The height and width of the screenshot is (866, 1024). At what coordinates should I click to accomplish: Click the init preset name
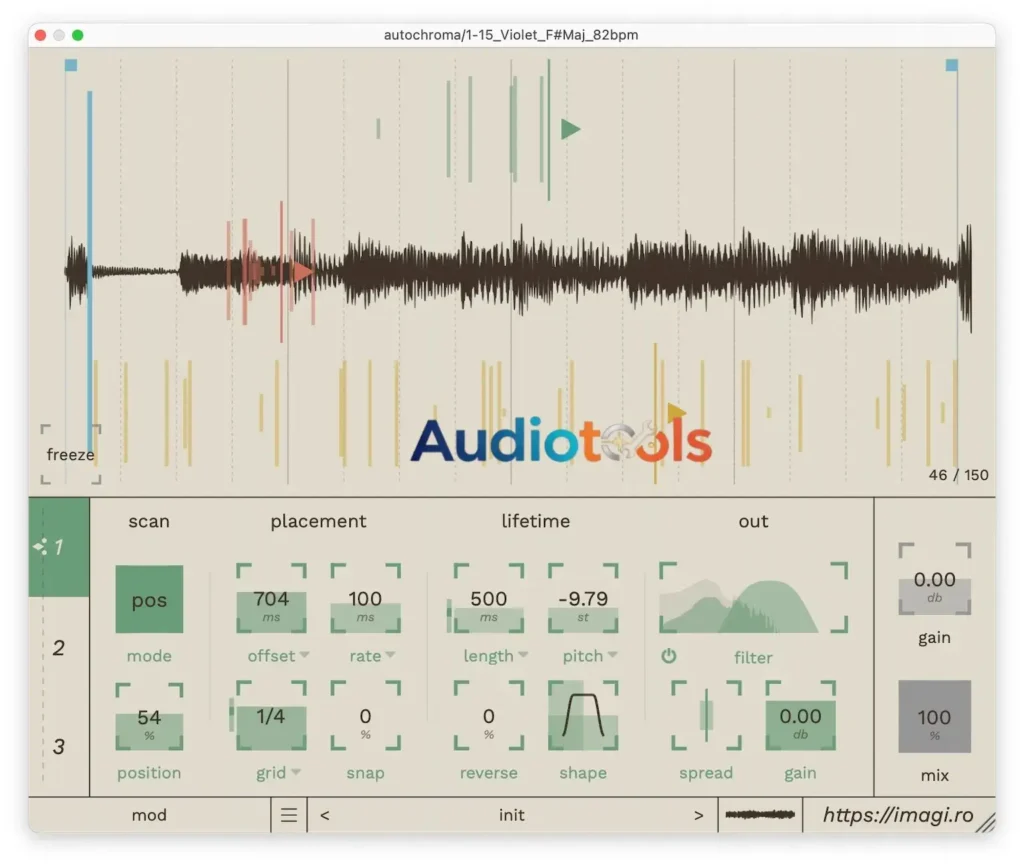(511, 815)
